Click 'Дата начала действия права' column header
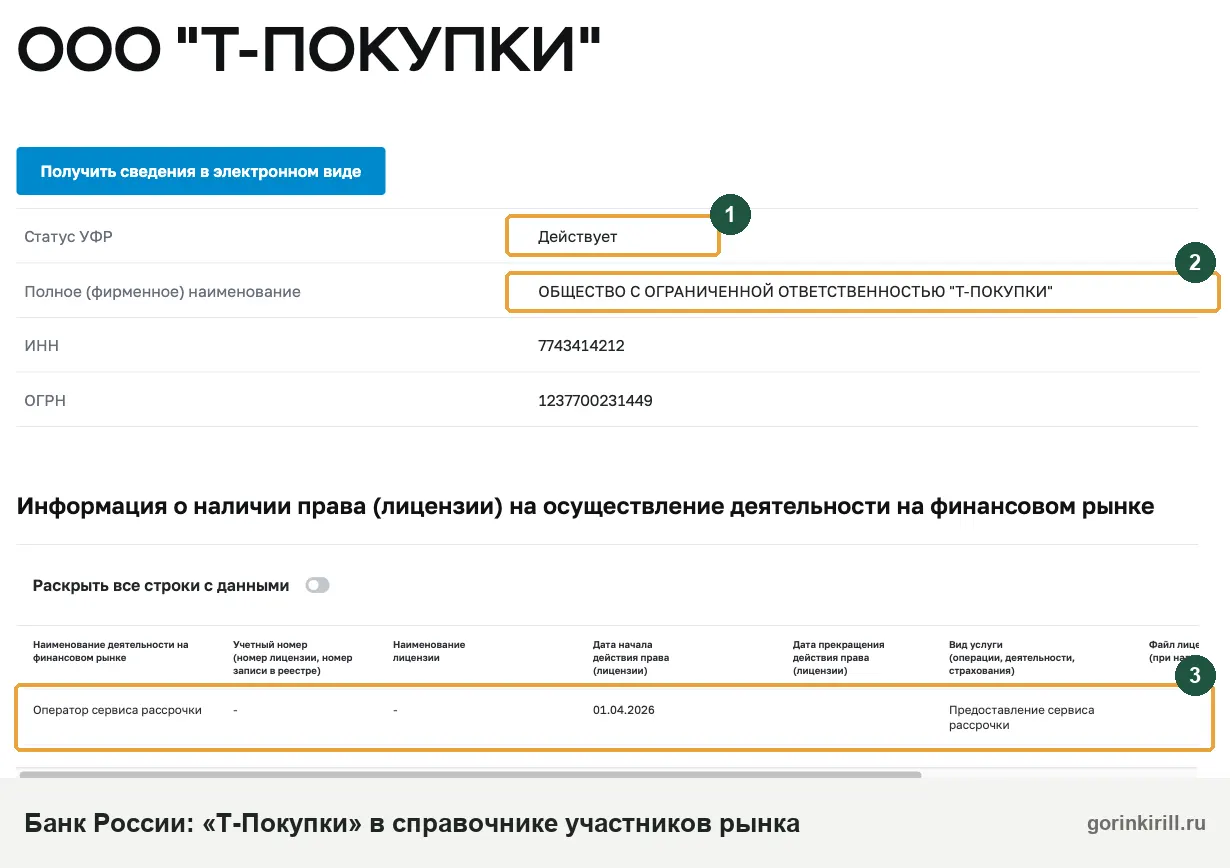Screen dimensions: 1230x868 (631, 658)
